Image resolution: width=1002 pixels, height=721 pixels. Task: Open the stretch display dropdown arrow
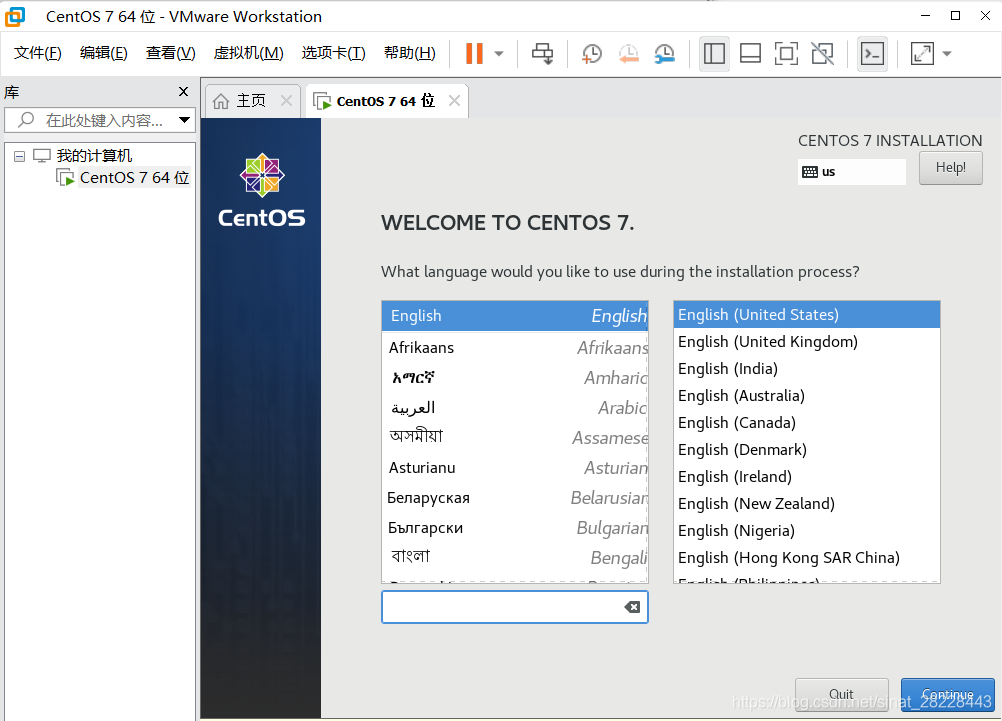(947, 54)
